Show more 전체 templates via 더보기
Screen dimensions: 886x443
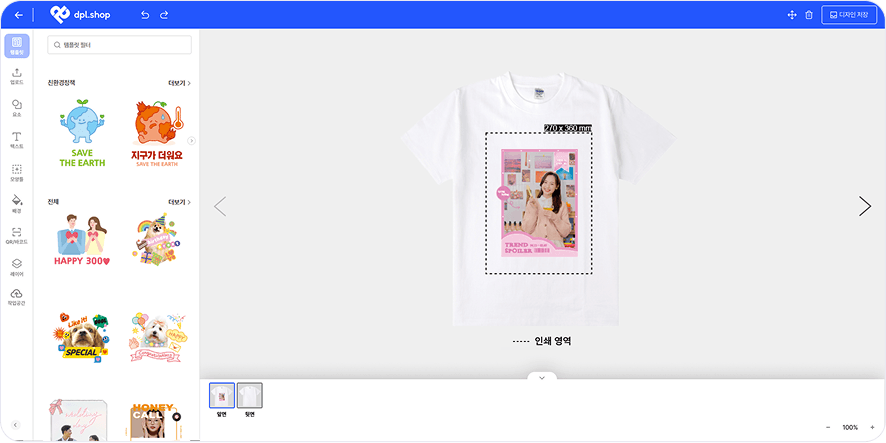click(x=179, y=202)
